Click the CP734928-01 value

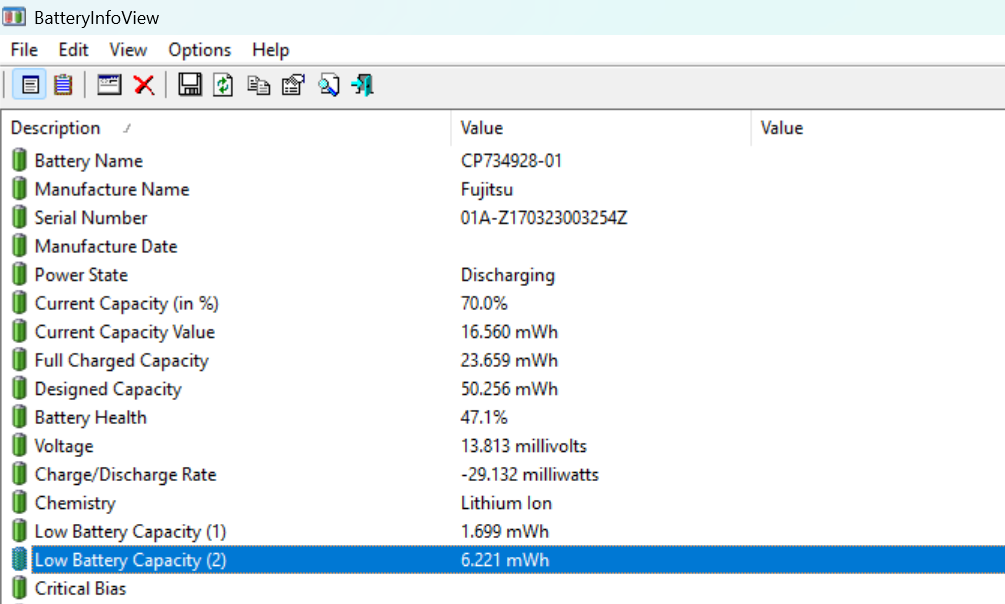(x=511, y=160)
